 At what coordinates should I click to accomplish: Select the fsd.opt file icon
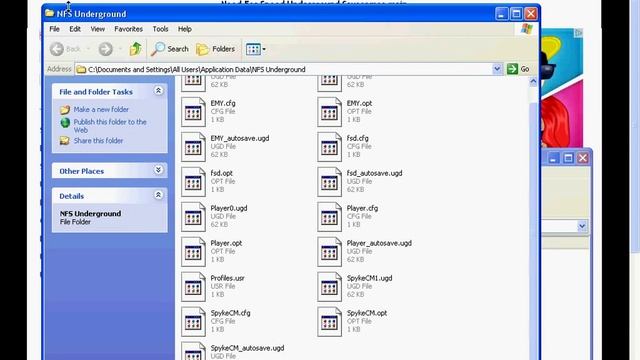pyautogui.click(x=193, y=182)
